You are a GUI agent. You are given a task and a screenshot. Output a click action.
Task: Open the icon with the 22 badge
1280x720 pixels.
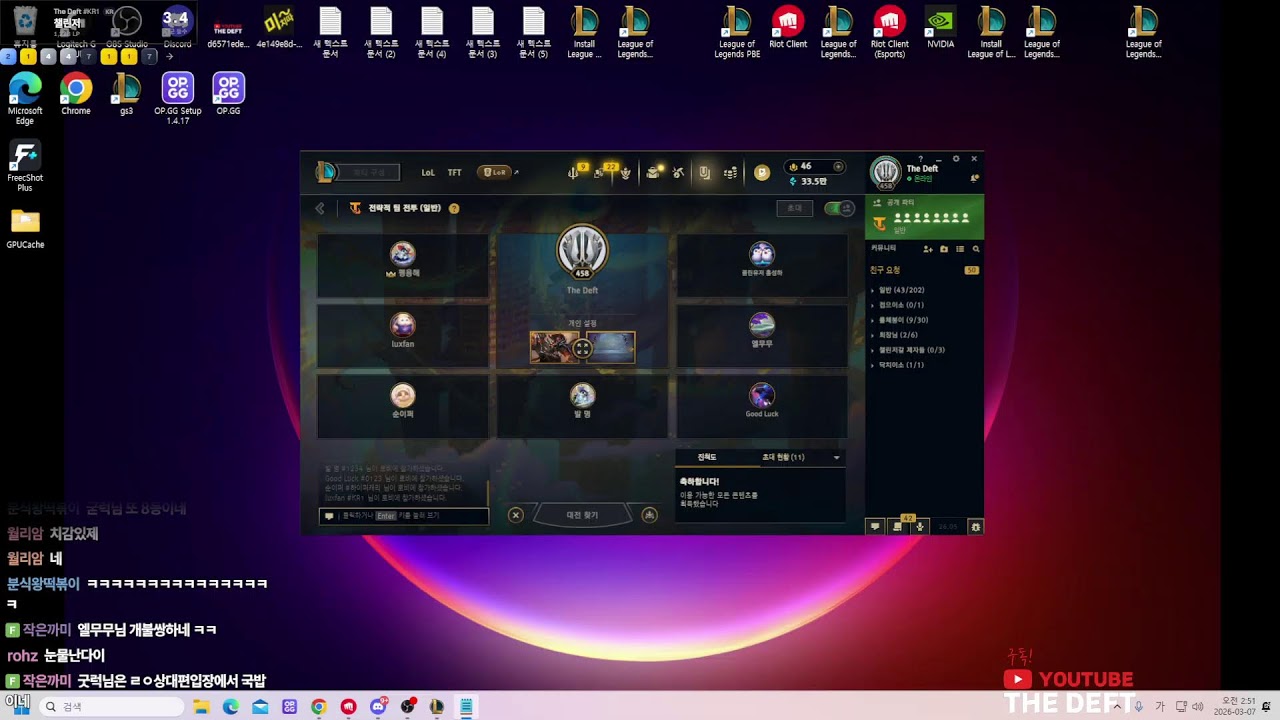pyautogui.click(x=600, y=172)
